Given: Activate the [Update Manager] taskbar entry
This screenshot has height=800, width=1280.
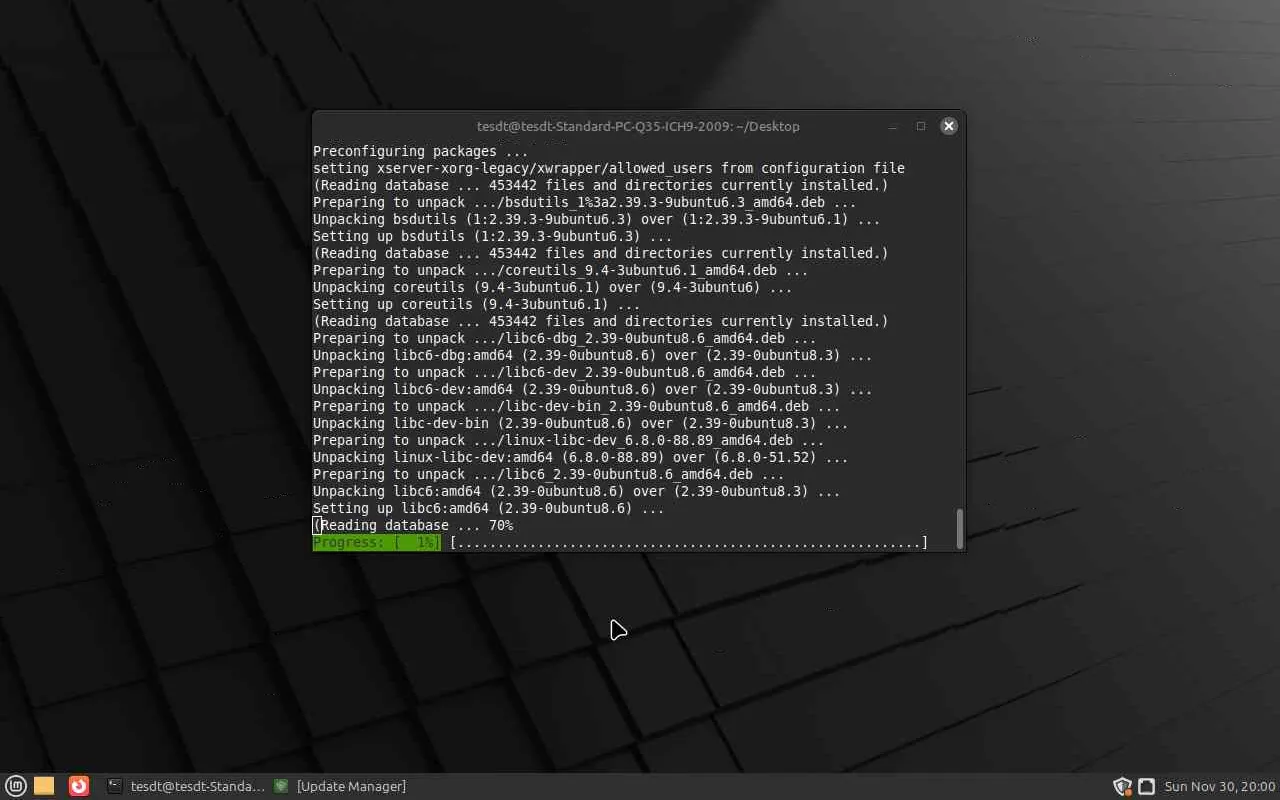Looking at the screenshot, I should click(340, 786).
